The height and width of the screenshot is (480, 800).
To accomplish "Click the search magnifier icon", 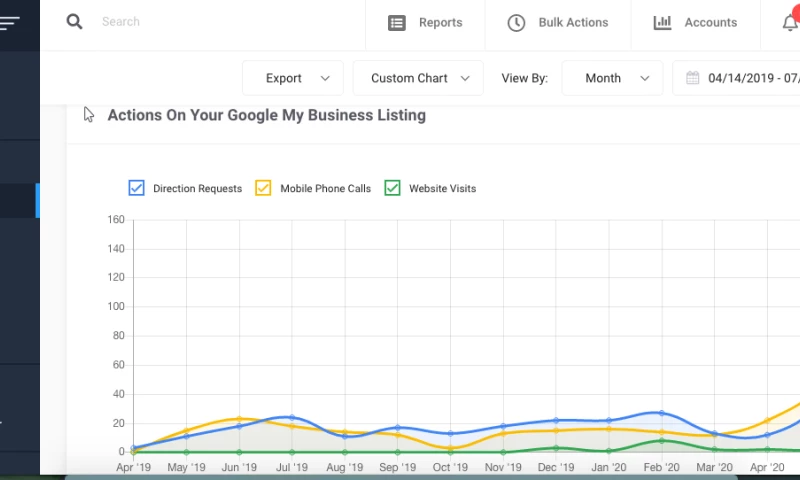I will click(x=75, y=22).
